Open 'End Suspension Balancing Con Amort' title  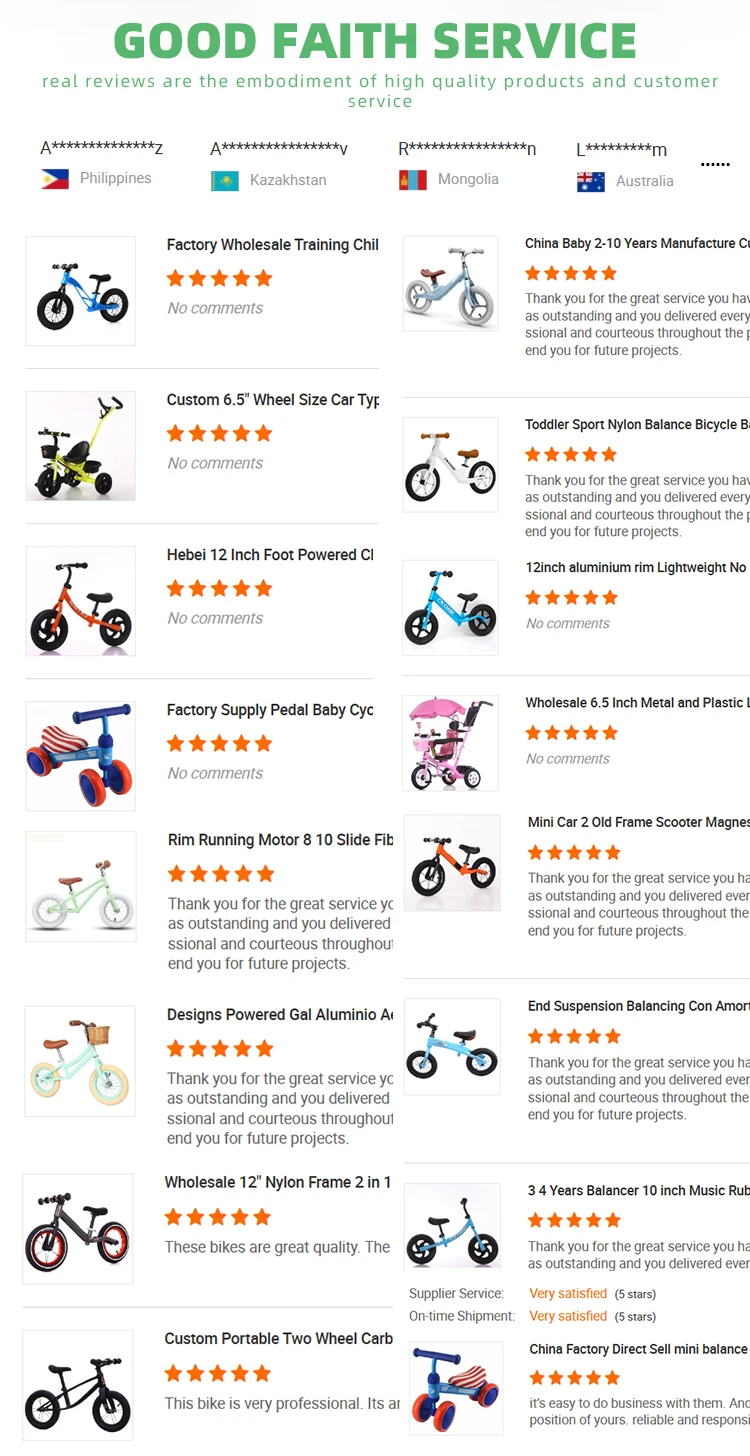638,1006
